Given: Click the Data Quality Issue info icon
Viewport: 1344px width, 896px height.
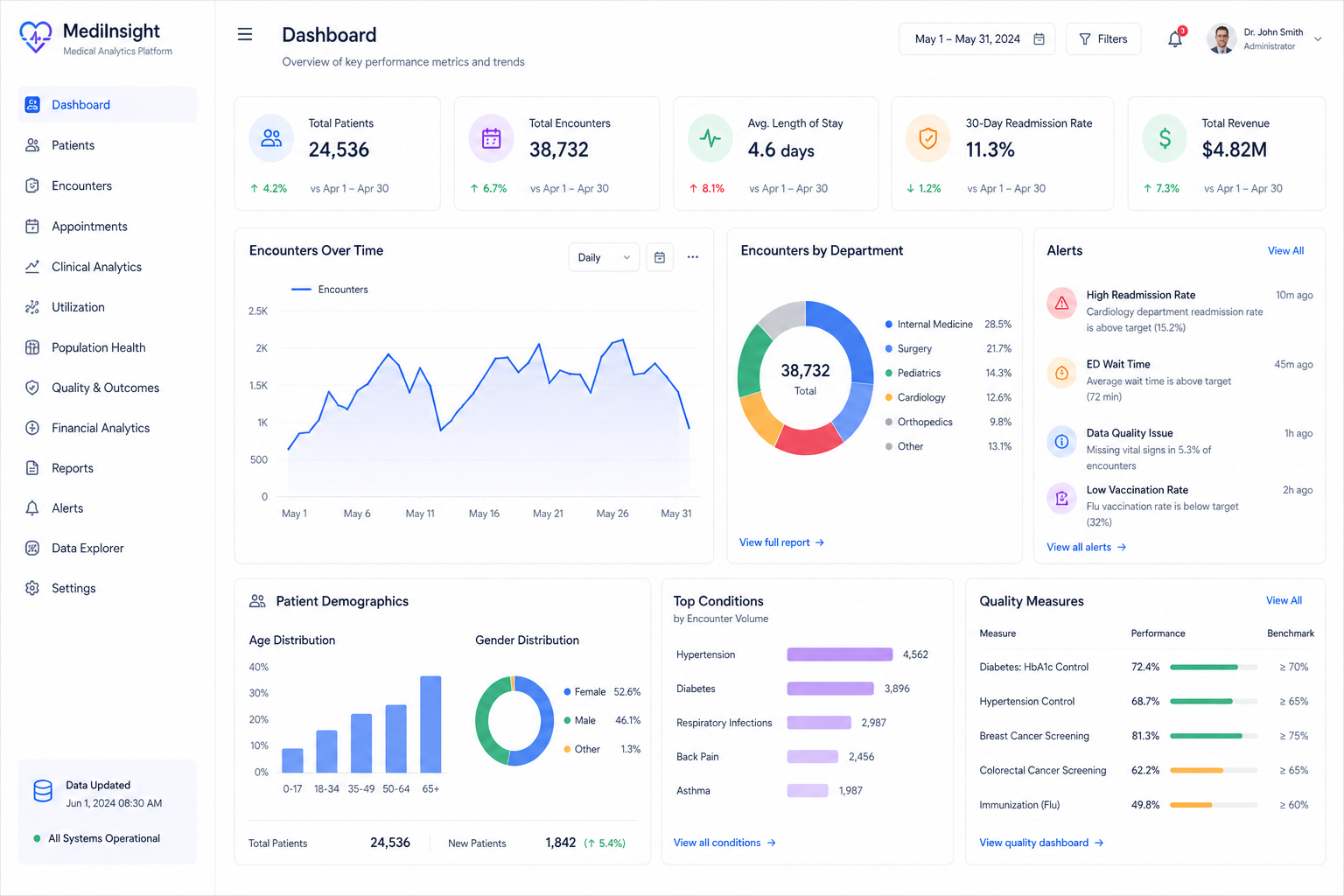Looking at the screenshot, I should point(1061,442).
